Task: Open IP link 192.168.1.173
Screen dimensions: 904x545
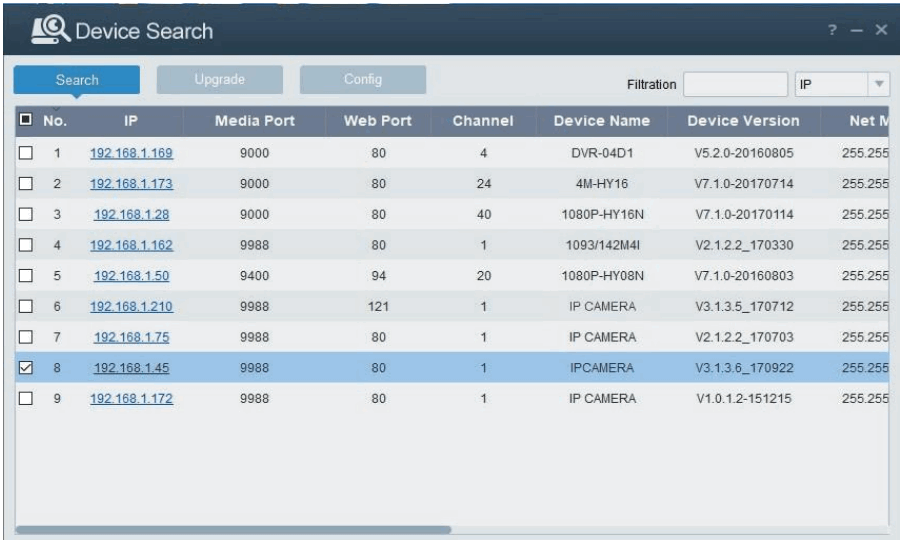Action: click(131, 183)
